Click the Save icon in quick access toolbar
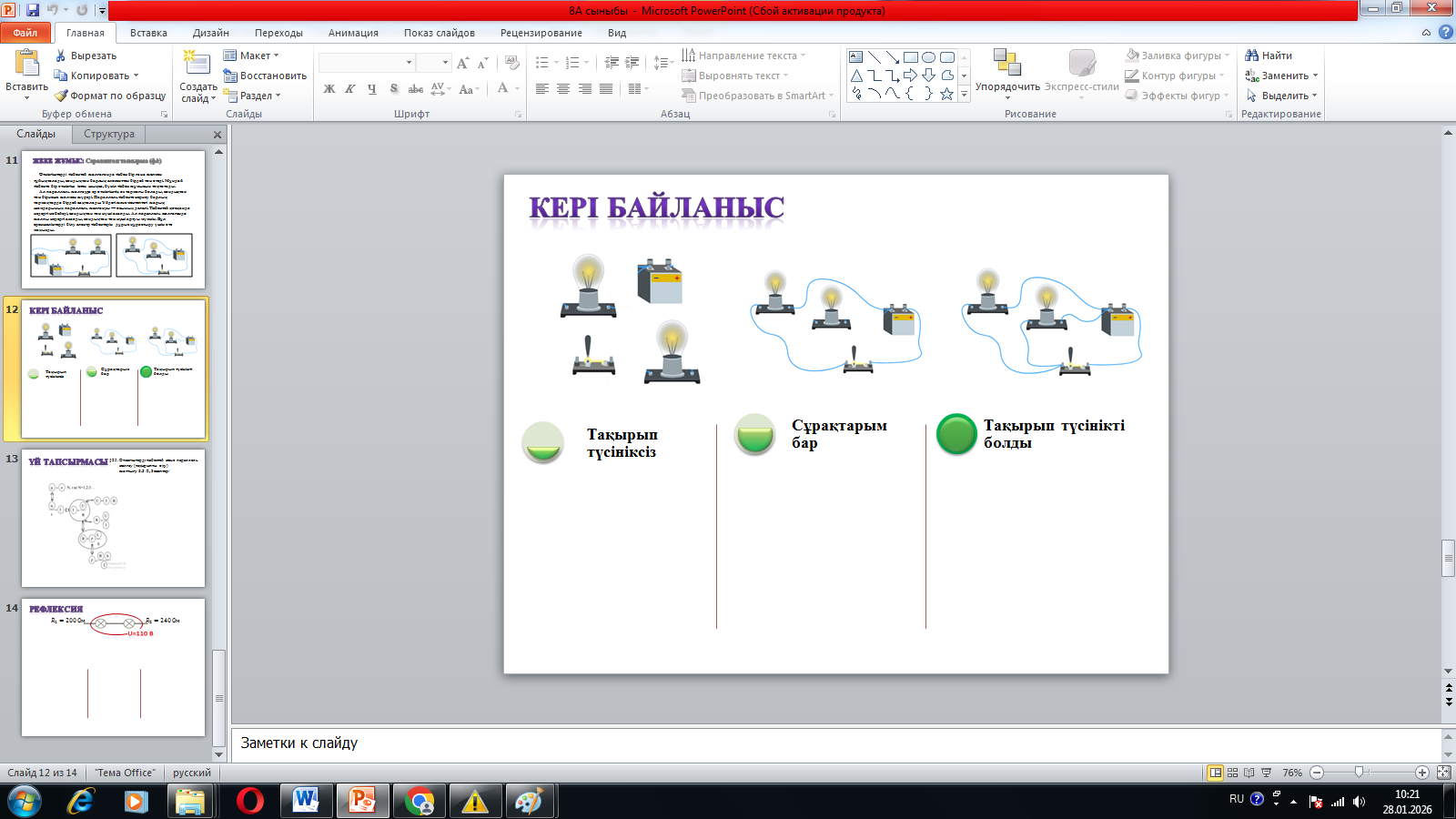 pos(33,10)
